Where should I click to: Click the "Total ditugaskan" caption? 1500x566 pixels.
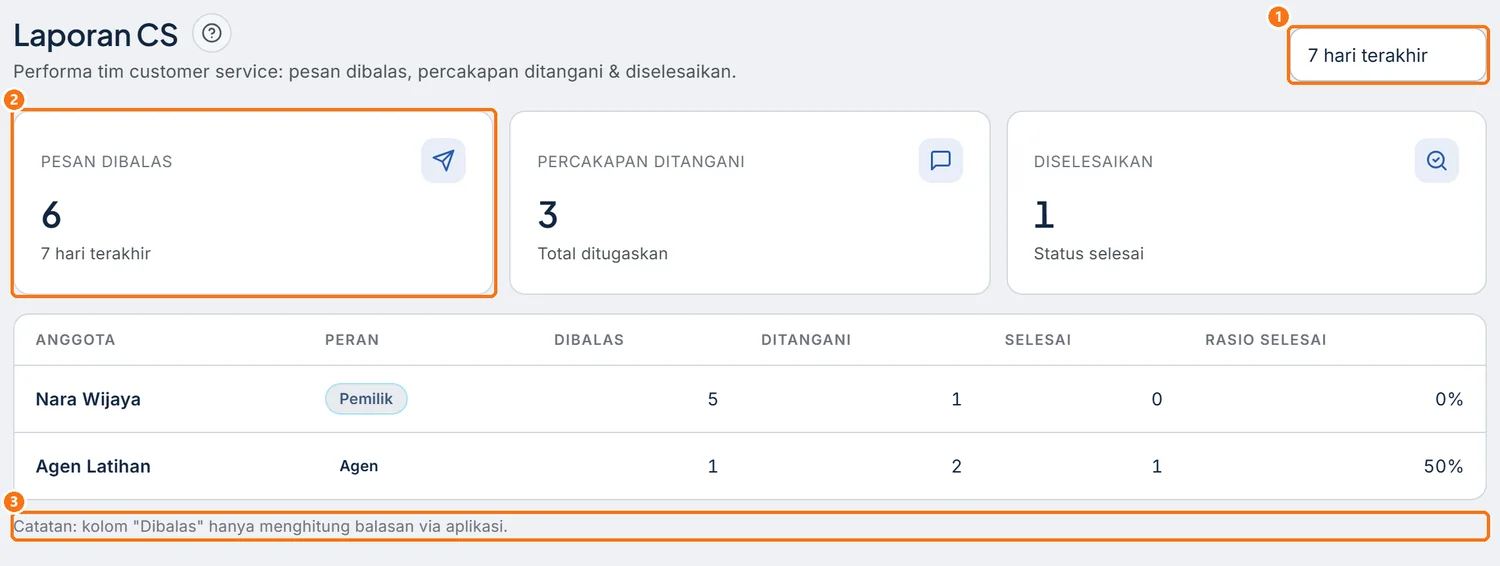603,254
